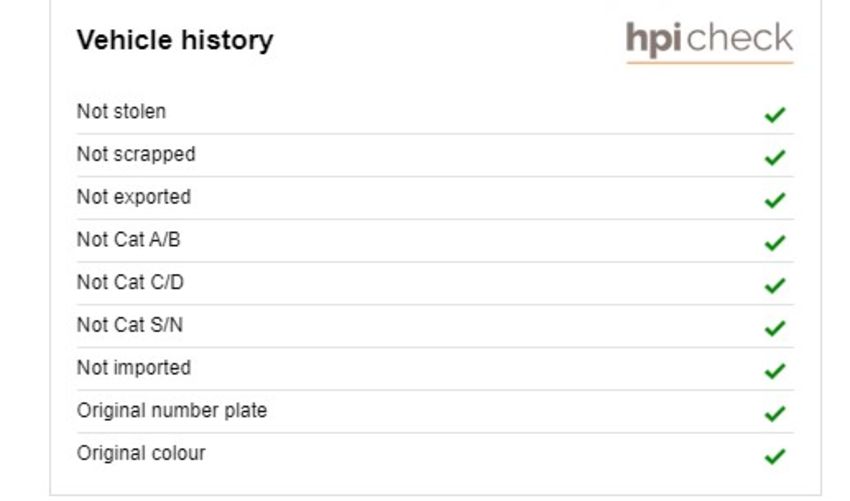Screen dimensions: 850x501
Task: Click the Not Cat C/D label
Action: (x=130, y=282)
